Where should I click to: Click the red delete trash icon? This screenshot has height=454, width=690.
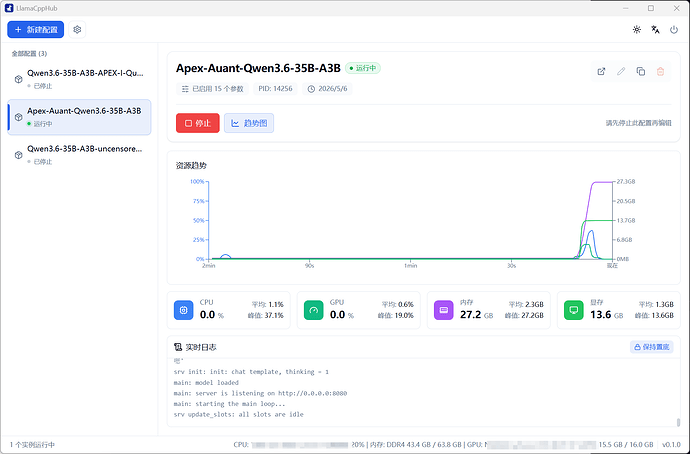[661, 71]
